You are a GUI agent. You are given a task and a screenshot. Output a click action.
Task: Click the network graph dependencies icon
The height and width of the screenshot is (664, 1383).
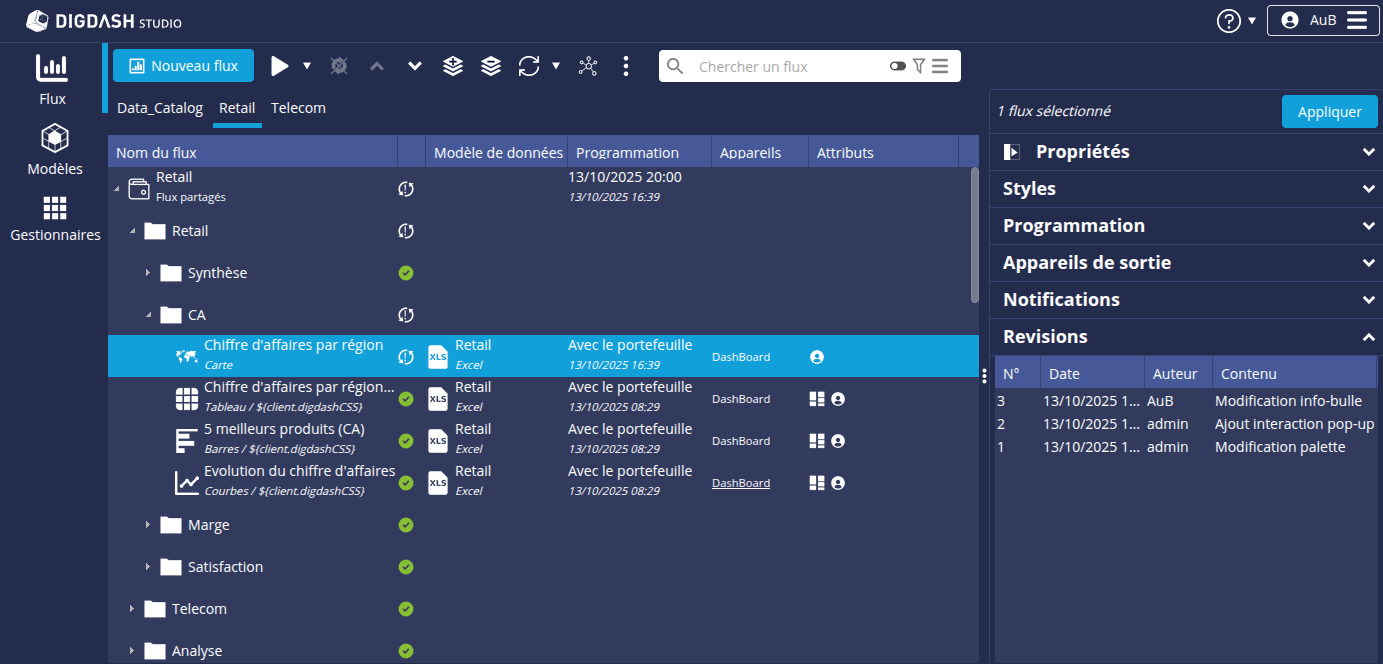(x=588, y=66)
